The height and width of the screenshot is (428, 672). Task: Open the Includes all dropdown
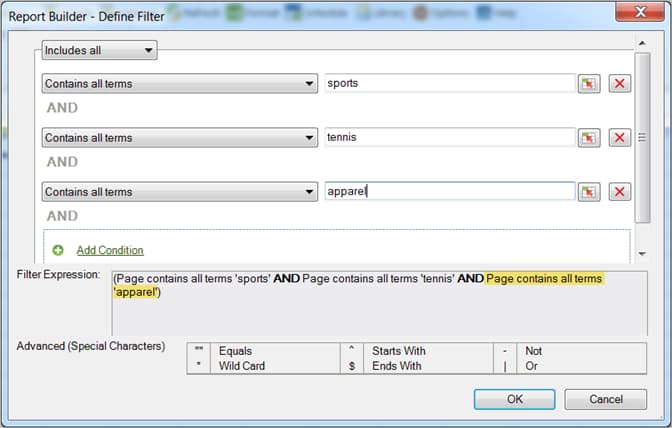click(99, 51)
